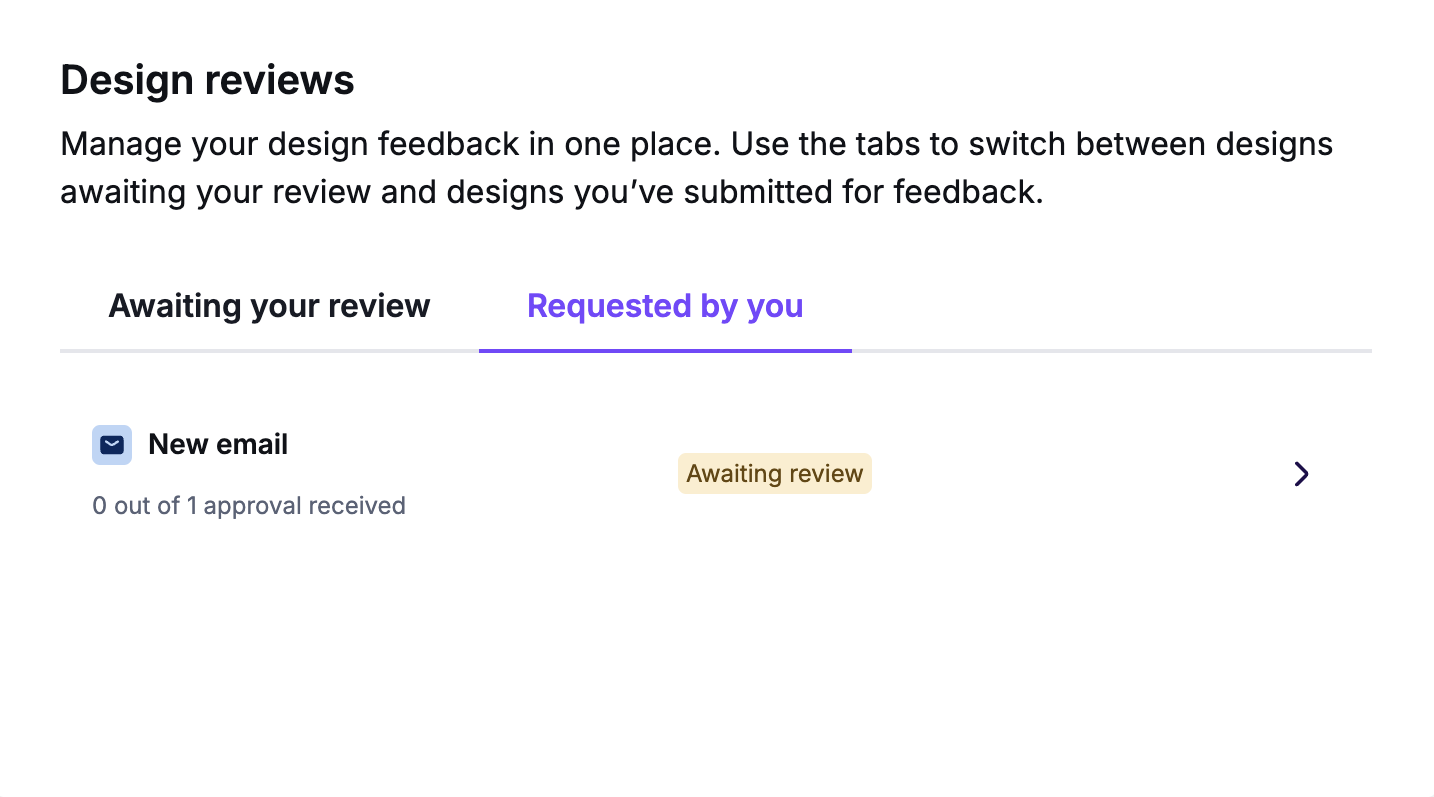
Task: Go to New email using the chevron
Action: pos(1301,474)
